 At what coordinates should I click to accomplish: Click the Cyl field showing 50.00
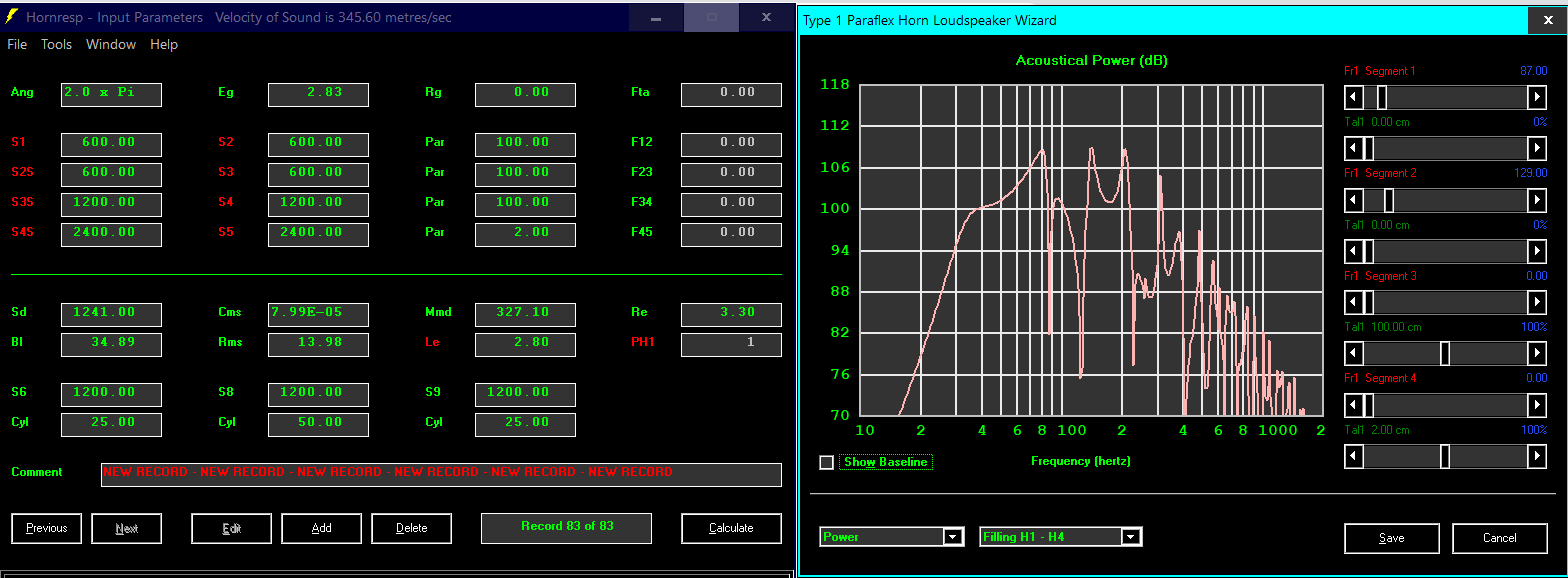318,424
